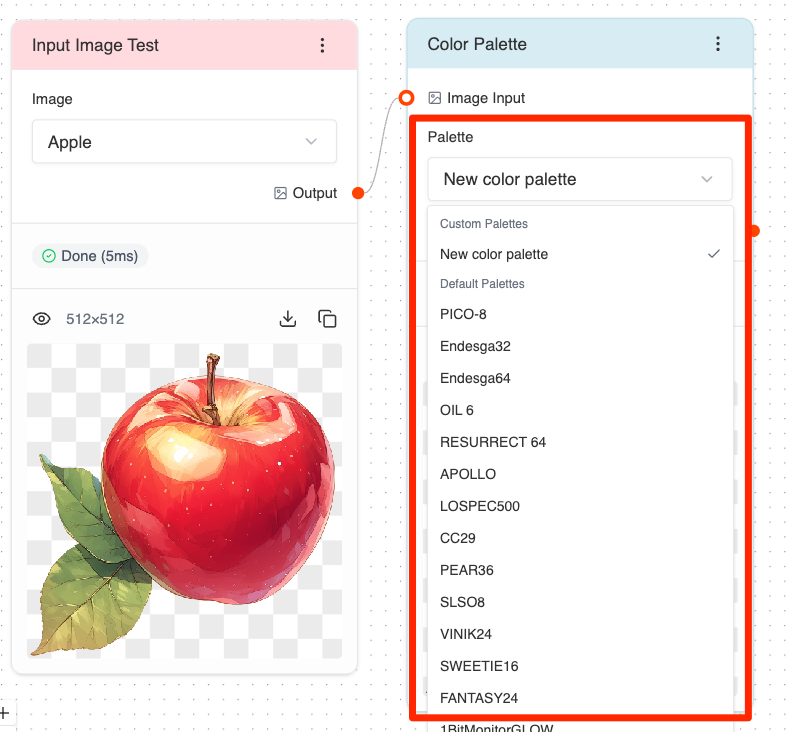This screenshot has height=732, width=791.
Task: Download the apple output image
Action: point(288,319)
